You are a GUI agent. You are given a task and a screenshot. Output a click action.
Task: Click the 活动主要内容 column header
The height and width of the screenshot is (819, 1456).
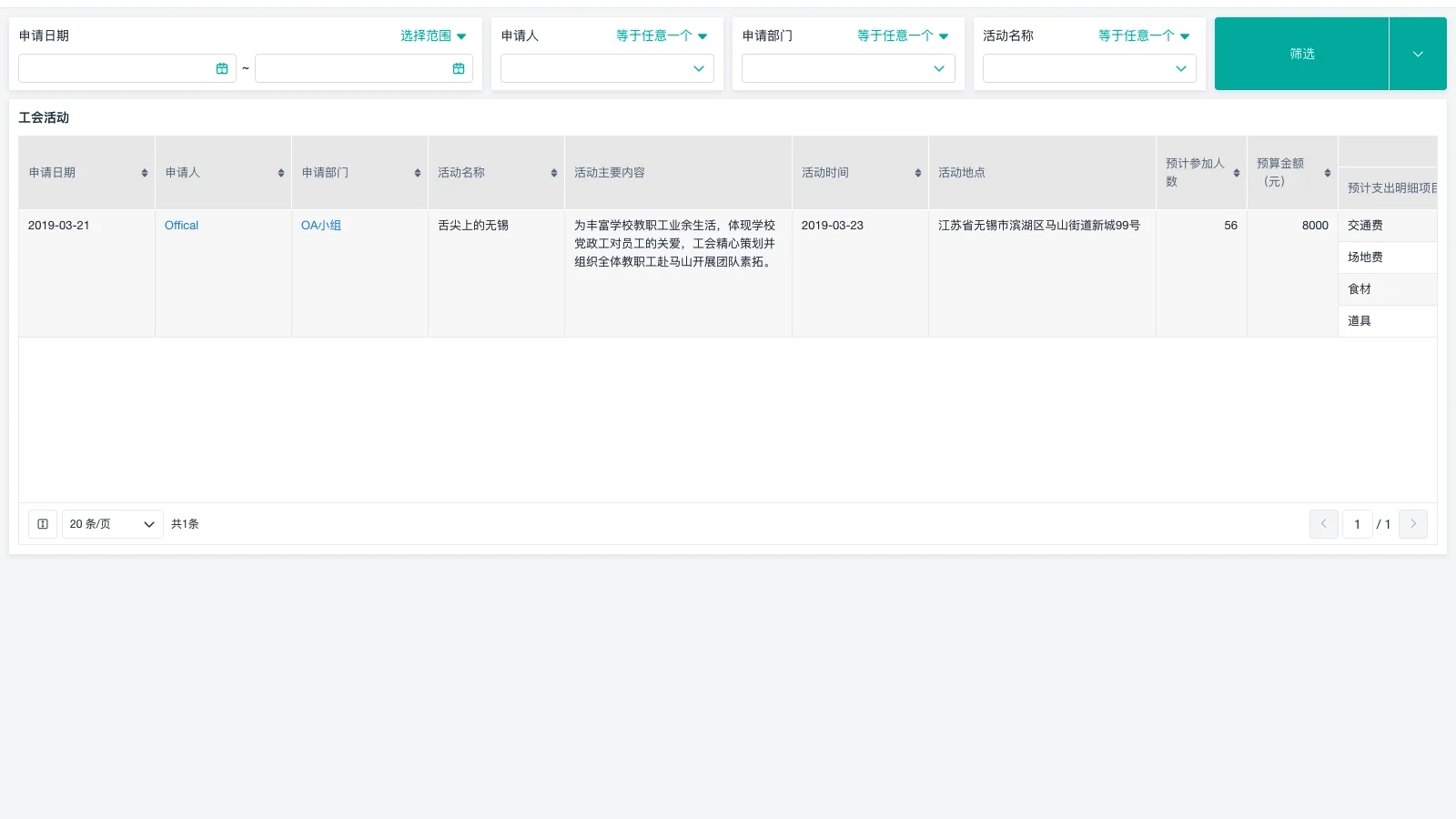(678, 173)
